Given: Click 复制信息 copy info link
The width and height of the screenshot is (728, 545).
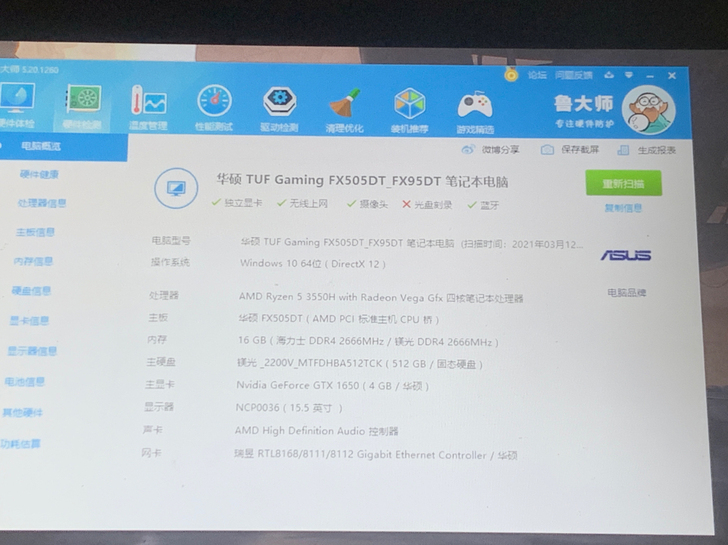Looking at the screenshot, I should coord(623,208).
